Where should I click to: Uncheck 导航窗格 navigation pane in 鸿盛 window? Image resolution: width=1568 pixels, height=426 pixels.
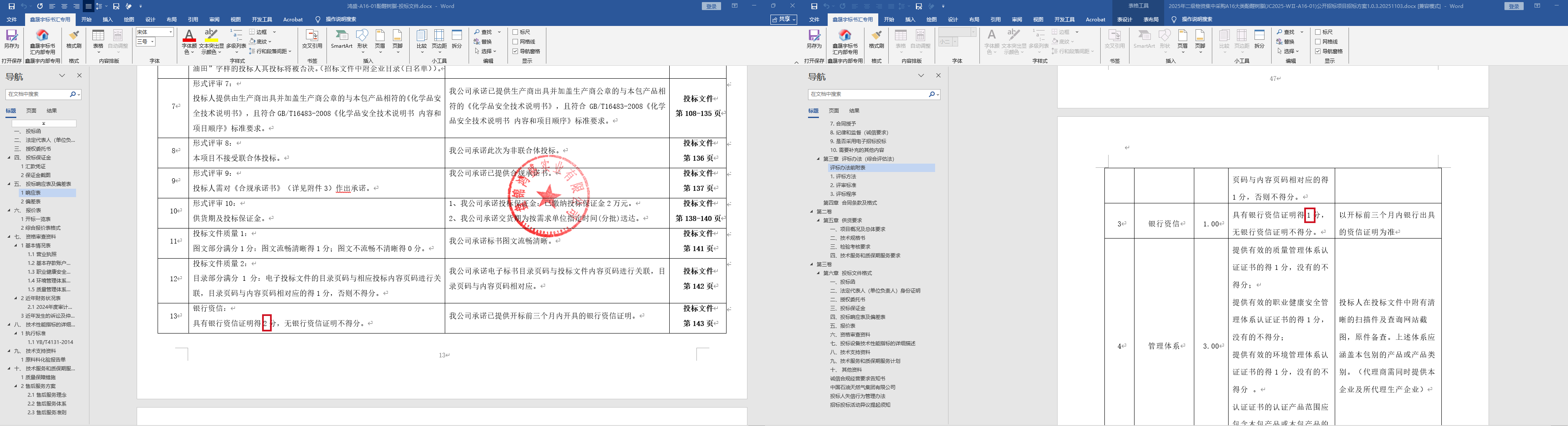[515, 51]
